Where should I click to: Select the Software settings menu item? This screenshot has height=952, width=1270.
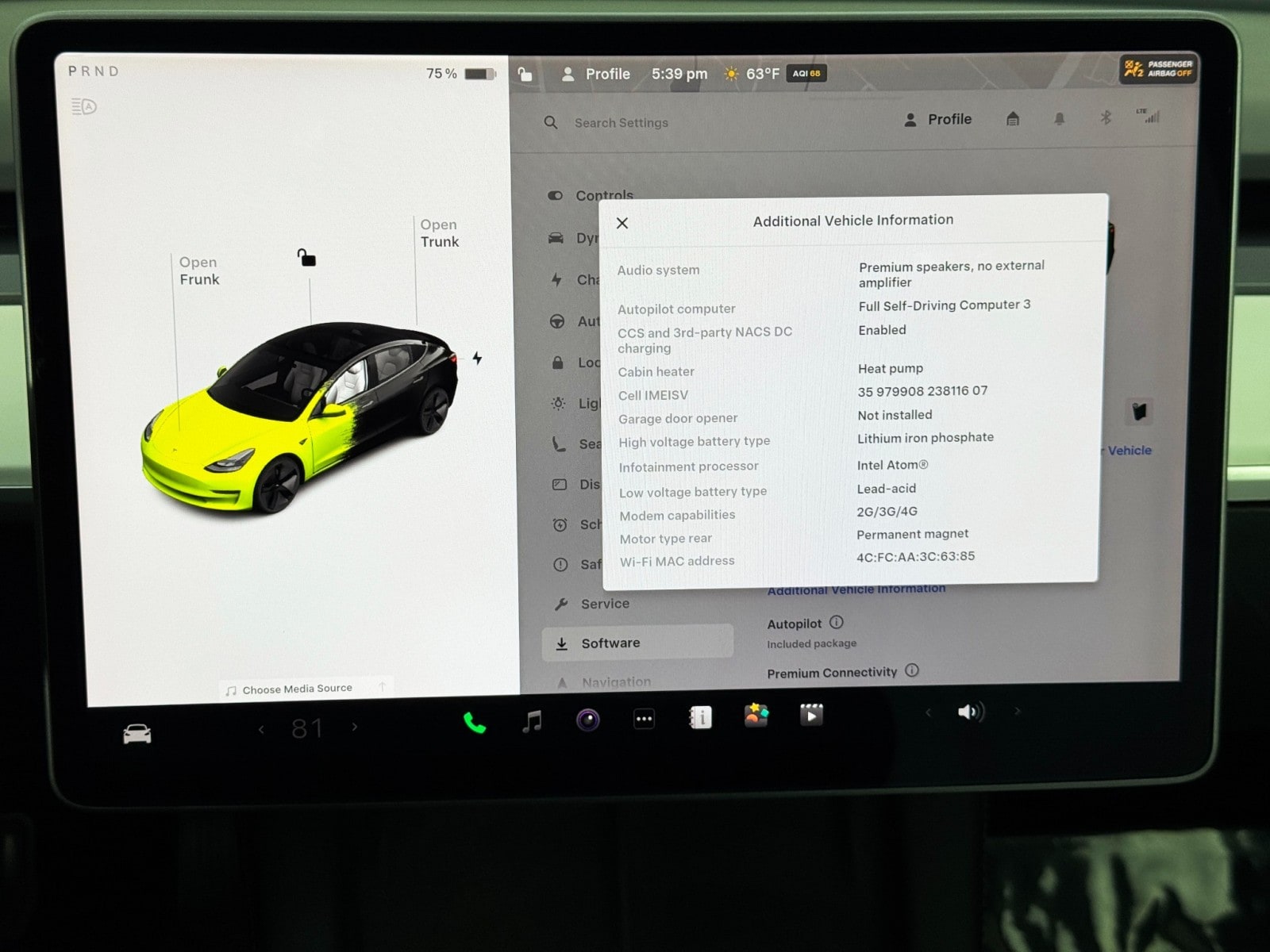coord(610,643)
